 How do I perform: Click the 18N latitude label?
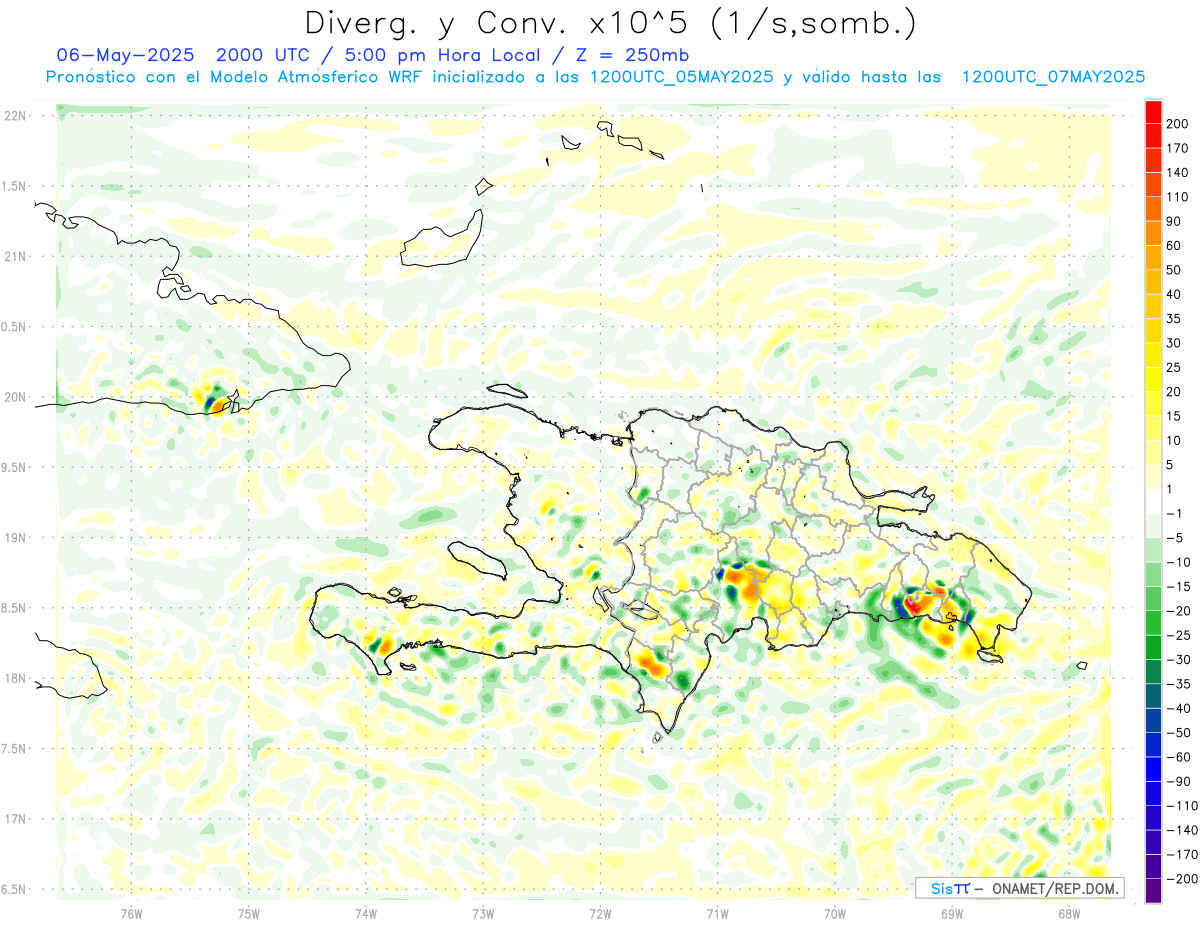[x=15, y=679]
